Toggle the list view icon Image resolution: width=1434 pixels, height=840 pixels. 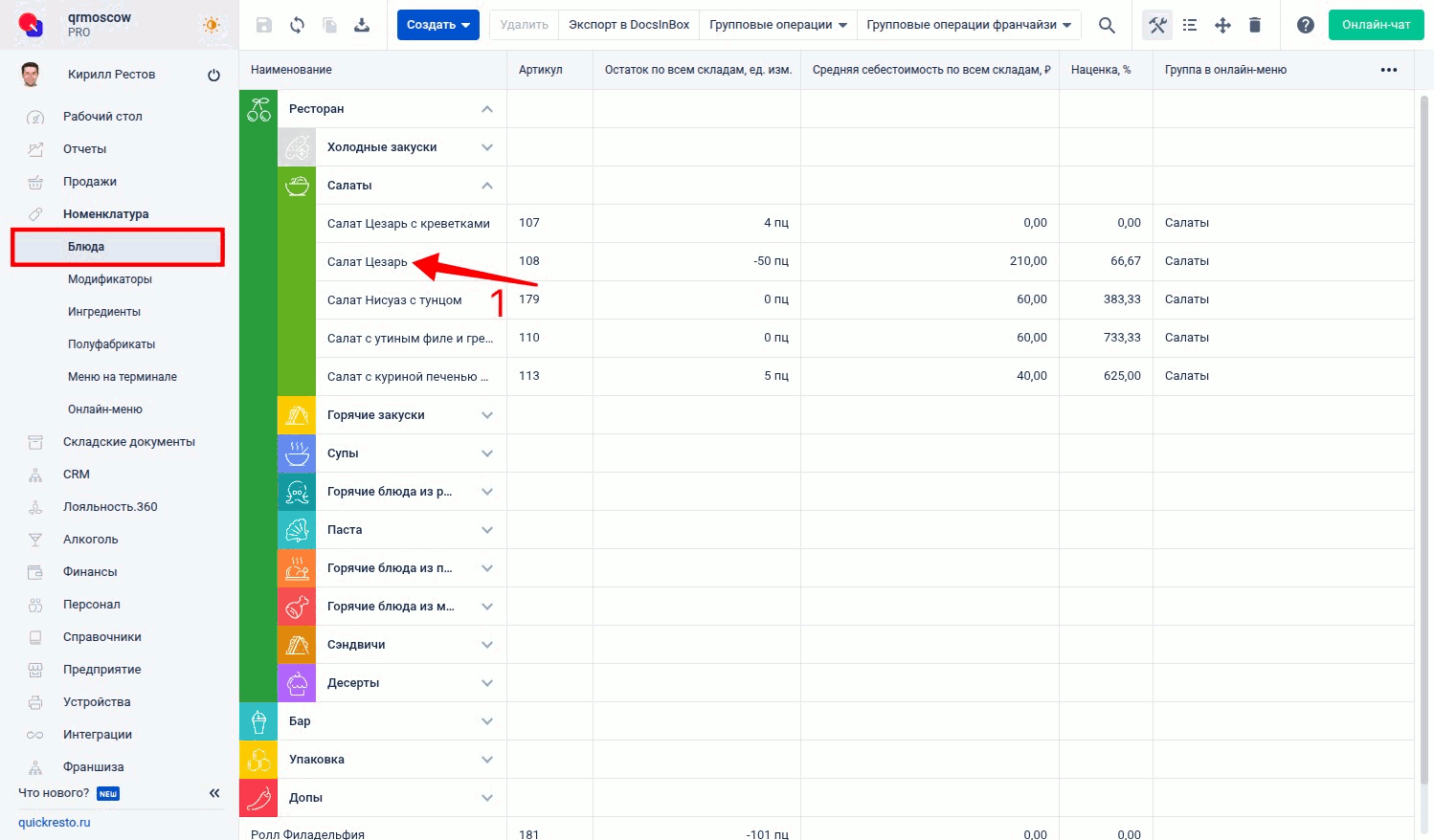pyautogui.click(x=1190, y=26)
